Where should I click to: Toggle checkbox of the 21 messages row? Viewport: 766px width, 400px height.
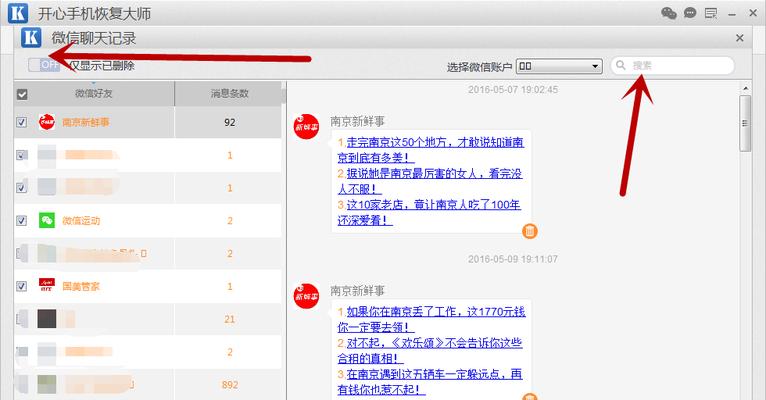[21, 319]
